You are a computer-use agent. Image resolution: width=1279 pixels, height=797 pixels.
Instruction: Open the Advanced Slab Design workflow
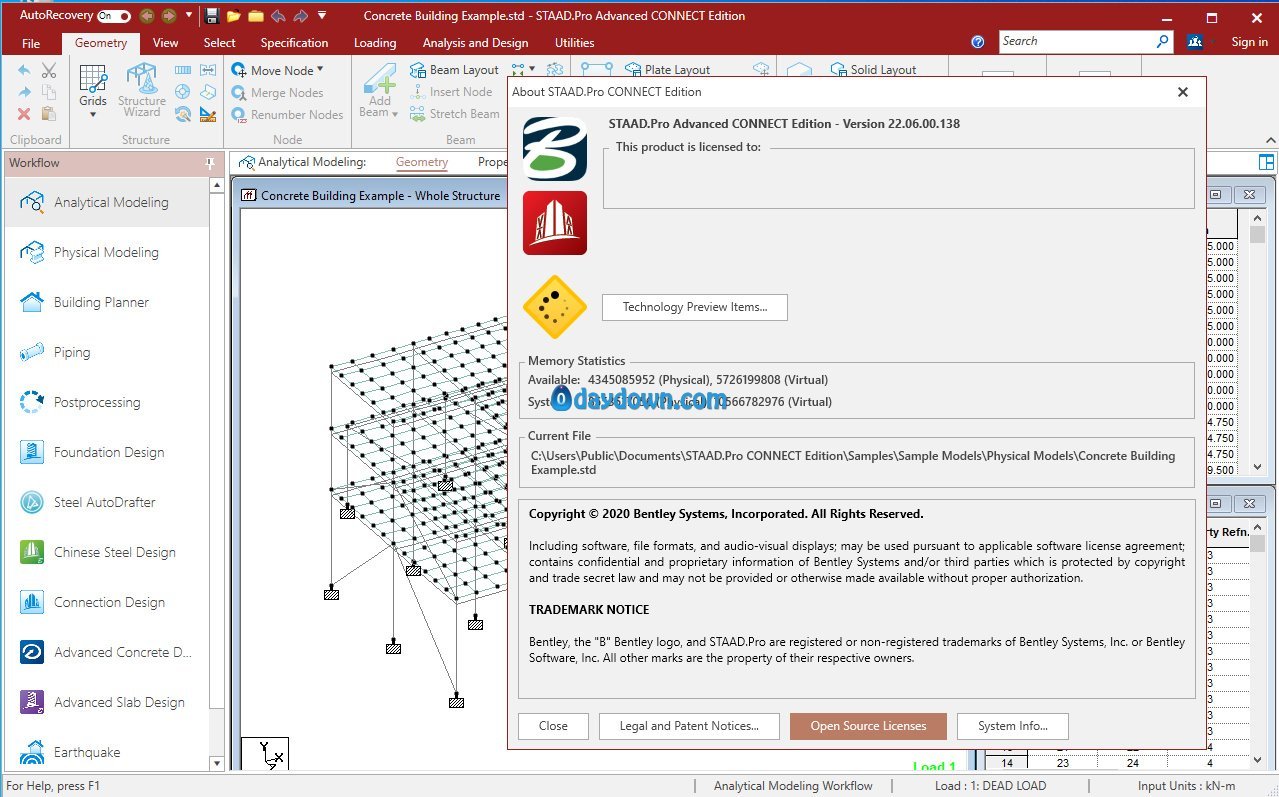click(x=107, y=702)
